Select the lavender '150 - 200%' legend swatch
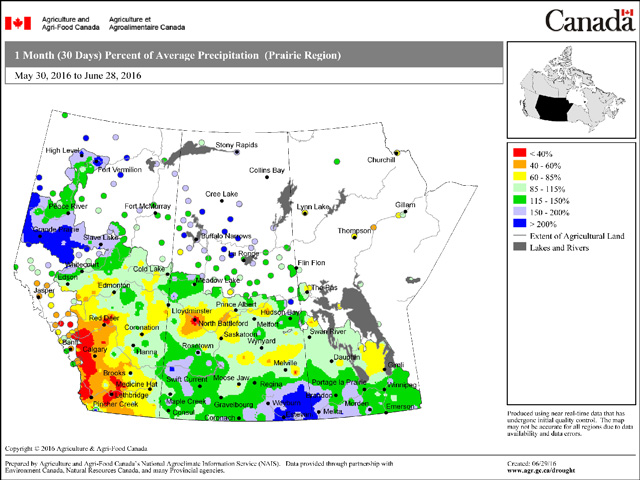640x480 pixels. click(520, 212)
